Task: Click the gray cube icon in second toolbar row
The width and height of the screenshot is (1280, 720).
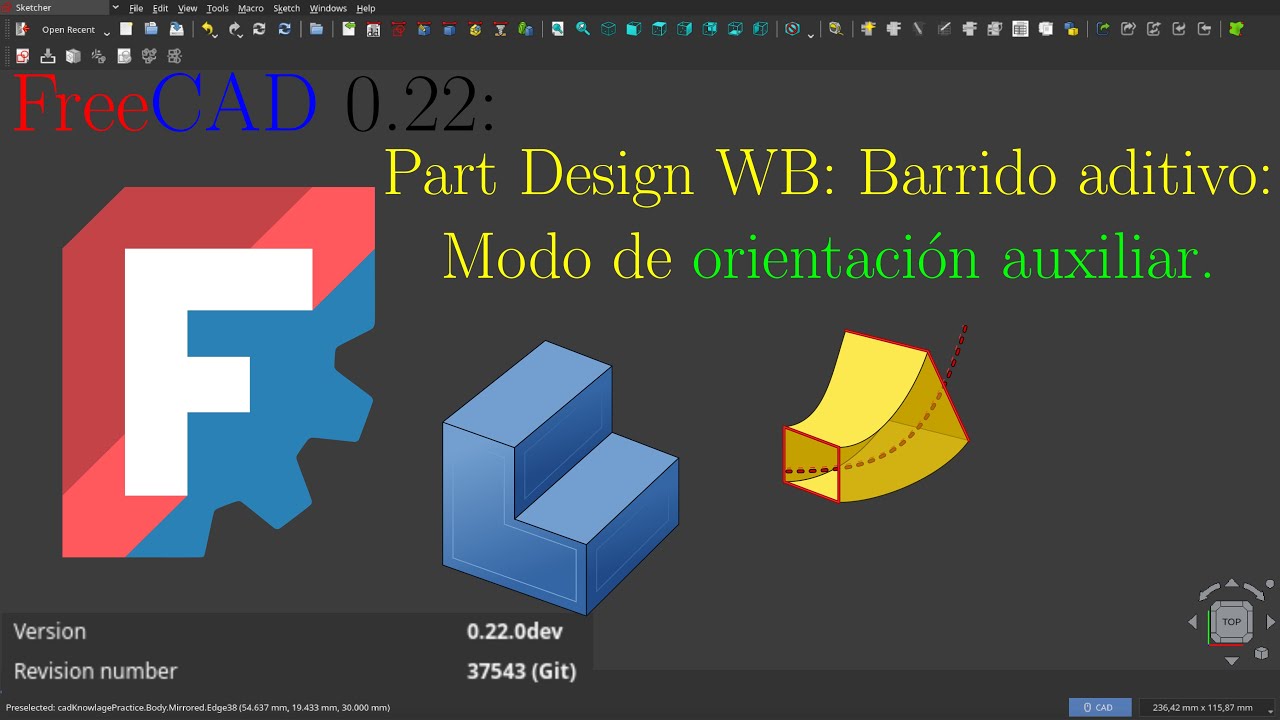Action: (x=72, y=56)
